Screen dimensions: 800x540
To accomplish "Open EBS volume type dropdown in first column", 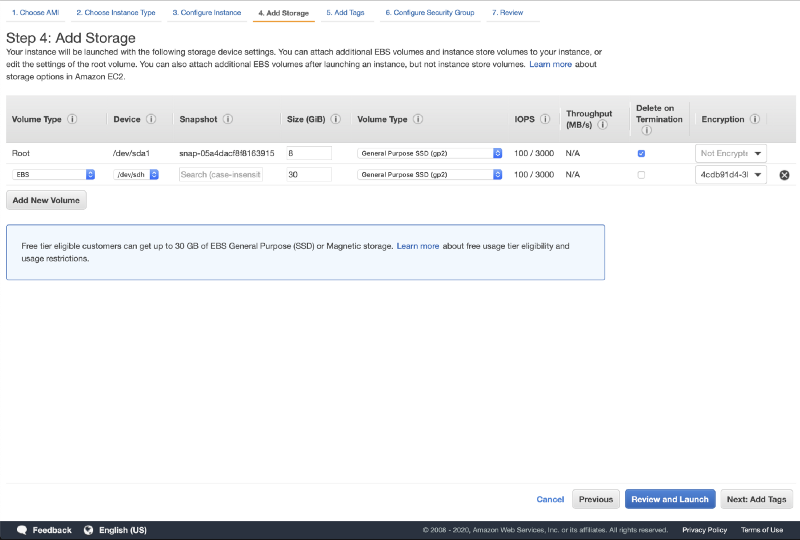I will click(54, 174).
